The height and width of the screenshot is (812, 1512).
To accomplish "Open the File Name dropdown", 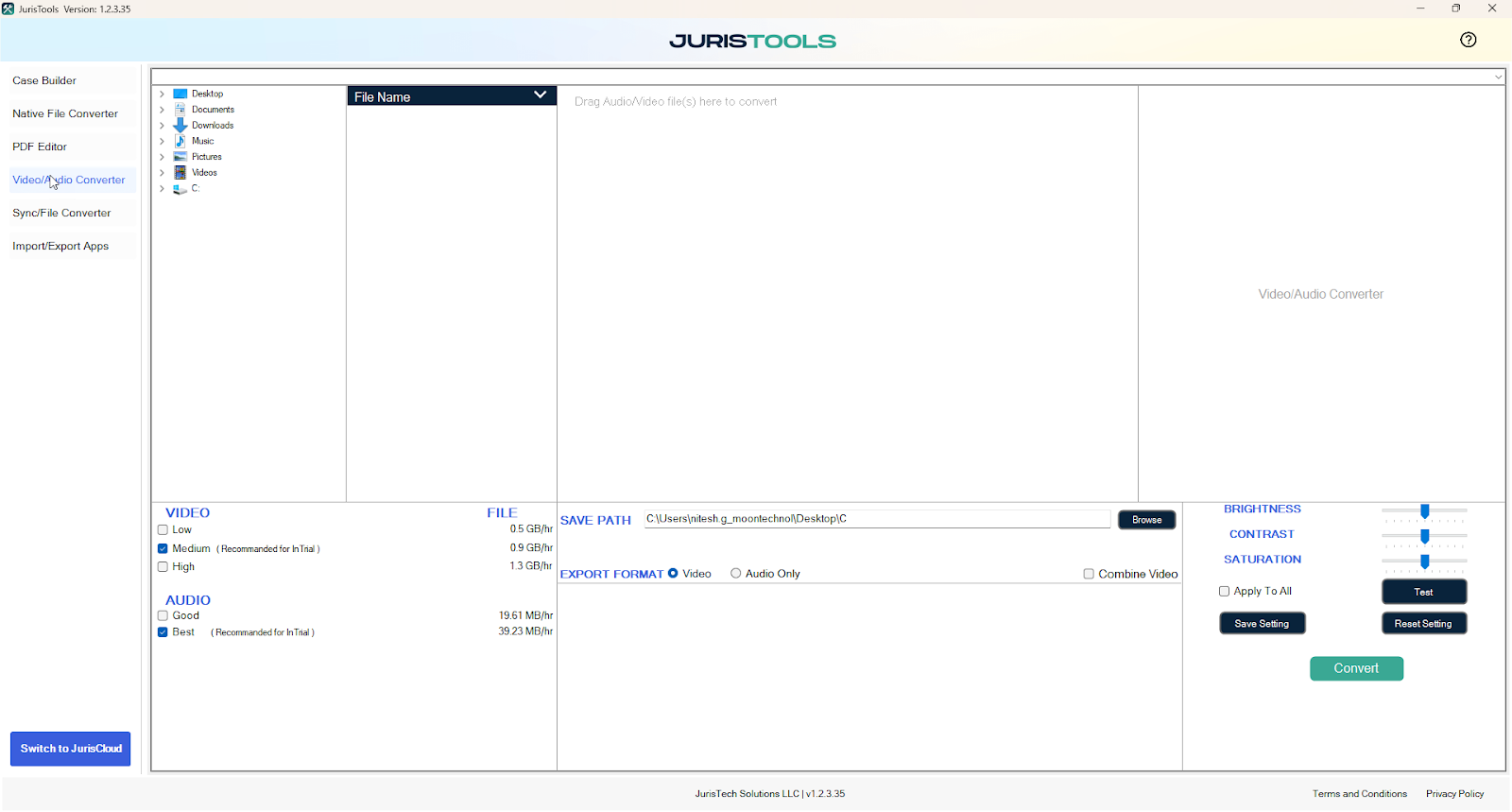I will click(540, 95).
